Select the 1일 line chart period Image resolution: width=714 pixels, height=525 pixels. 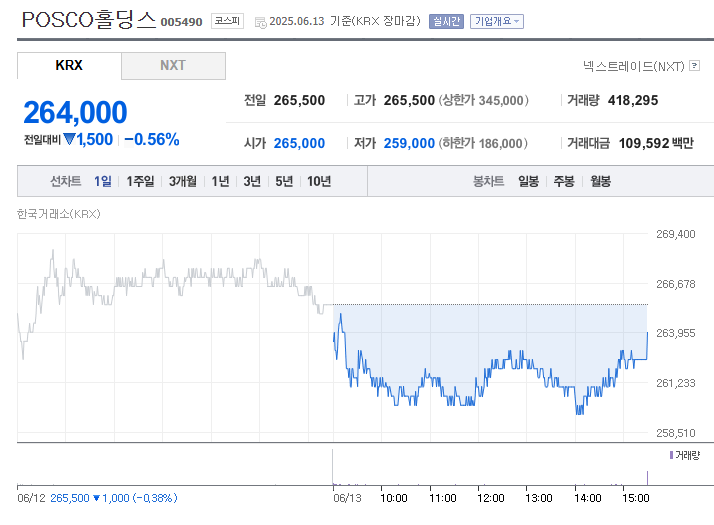[x=103, y=181]
